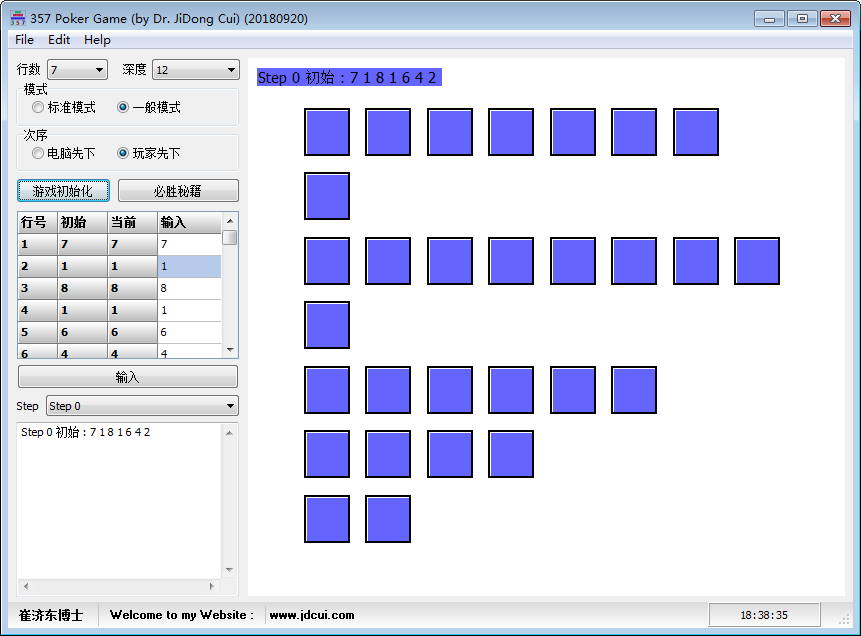Click the single card in the fourth row
The width and height of the screenshot is (861, 636).
tap(327, 325)
